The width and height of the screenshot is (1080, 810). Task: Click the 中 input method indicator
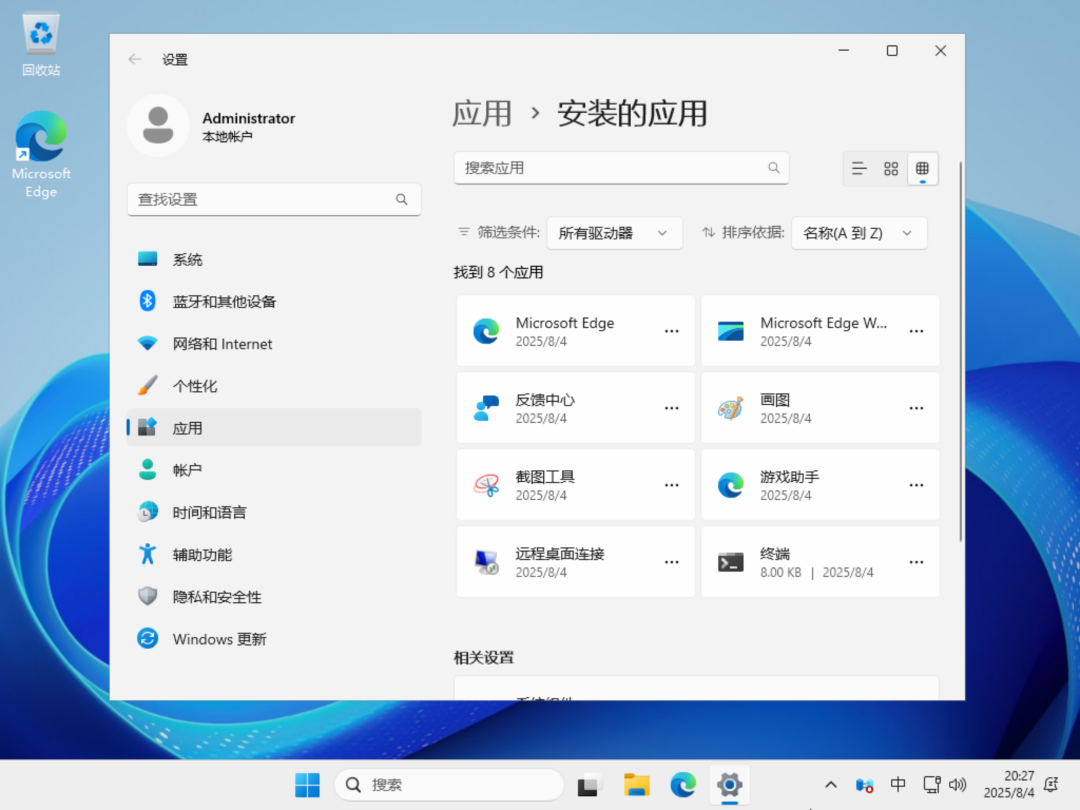click(898, 785)
